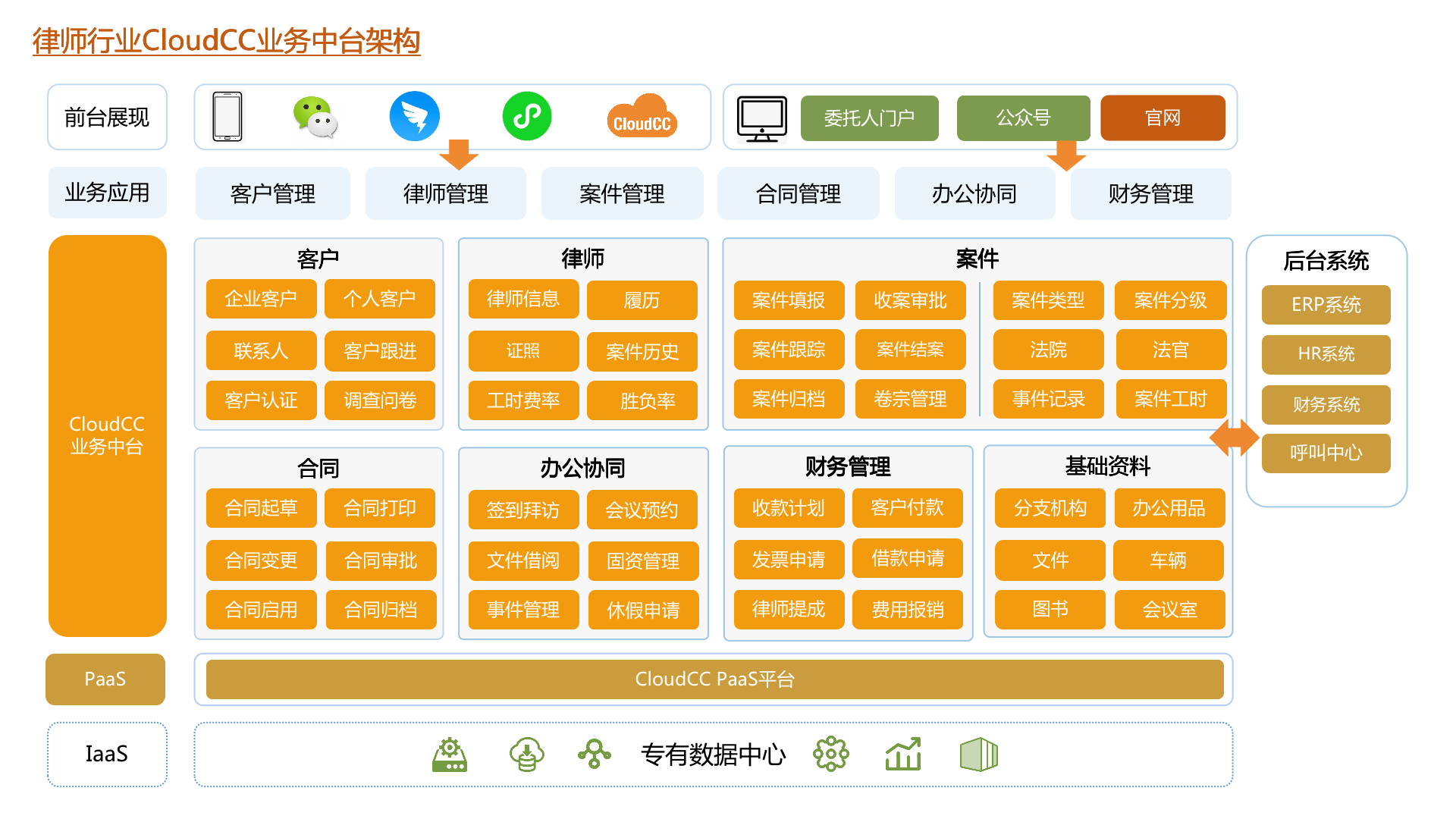Click the network nodes icon in IaaS row
The width and height of the screenshot is (1456, 819).
595,754
